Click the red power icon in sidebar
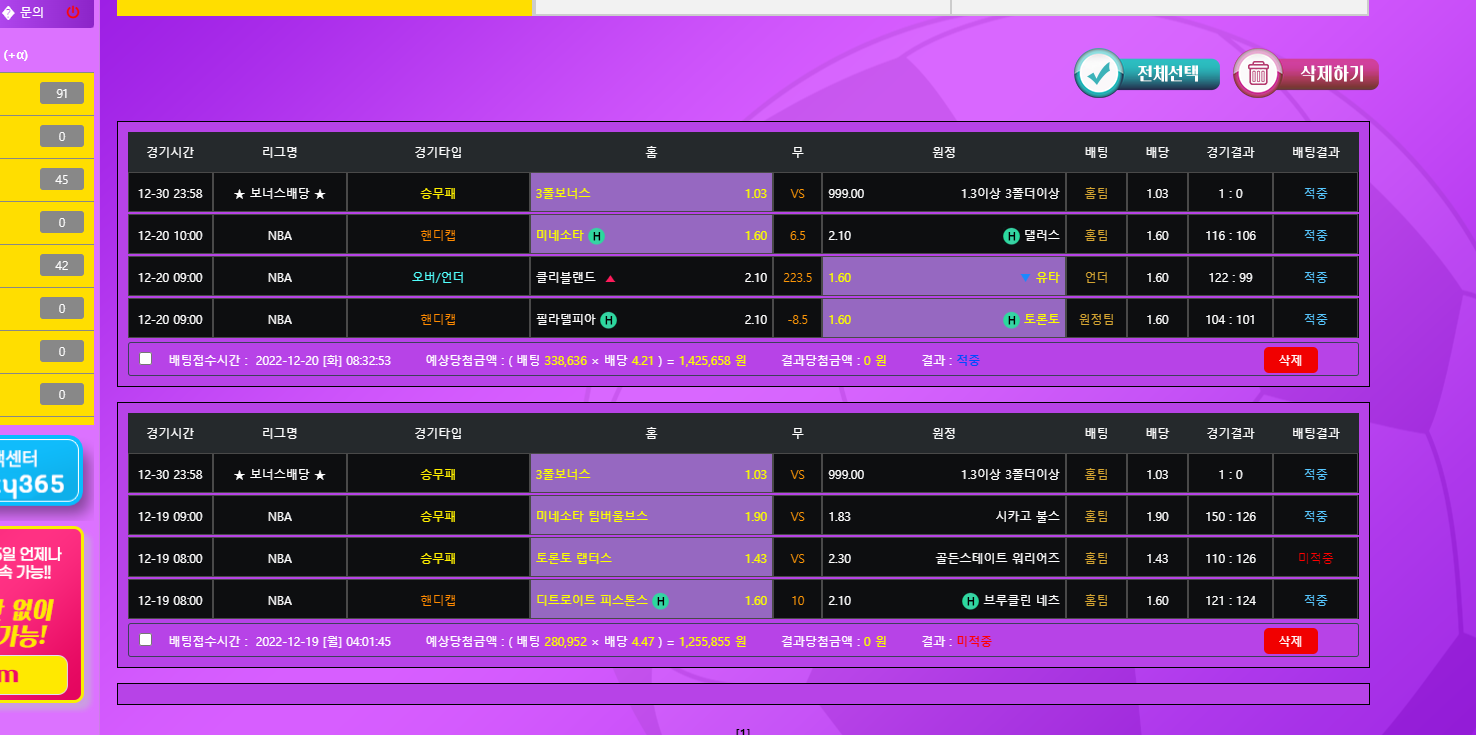The image size is (1476, 735). (x=72, y=13)
